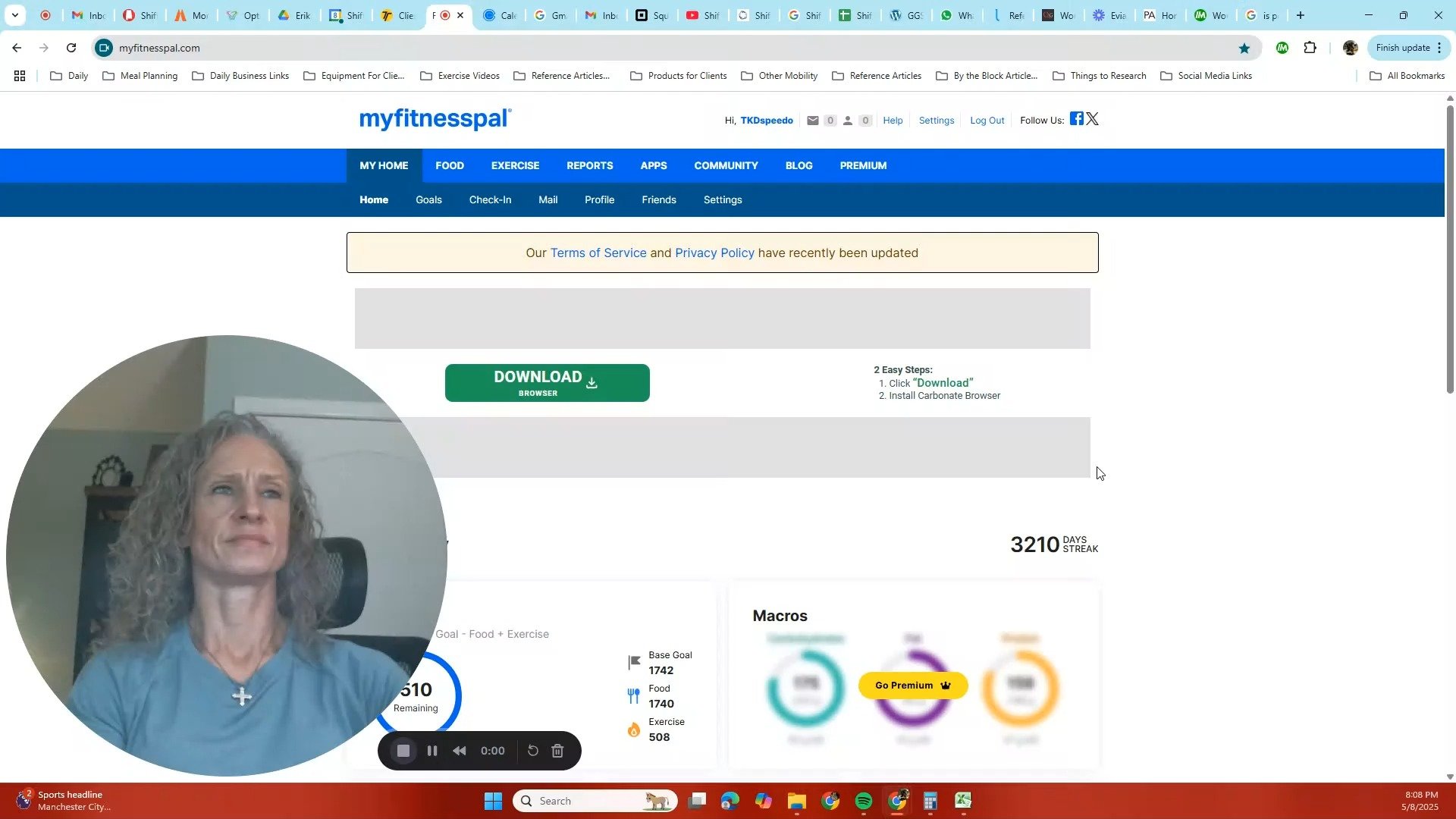Image resolution: width=1456 pixels, height=819 pixels.
Task: Open the REPORTS menu tab
Action: tap(590, 165)
